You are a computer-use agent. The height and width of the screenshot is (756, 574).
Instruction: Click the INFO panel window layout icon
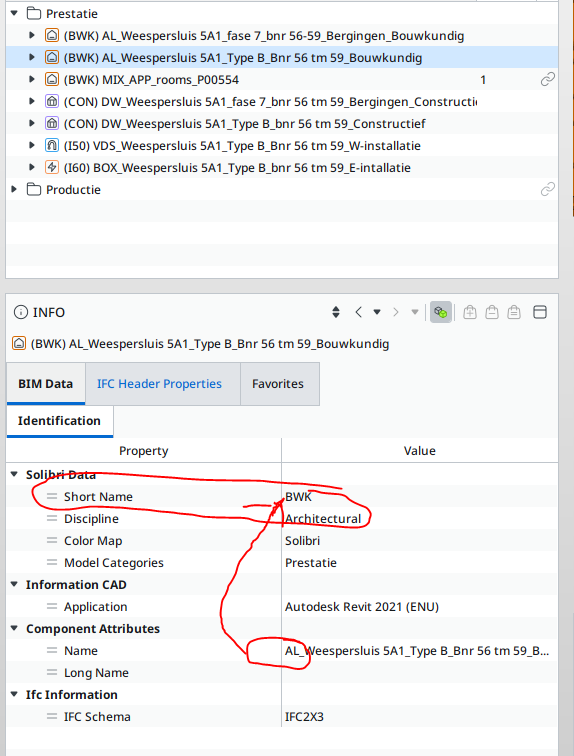pos(540,312)
